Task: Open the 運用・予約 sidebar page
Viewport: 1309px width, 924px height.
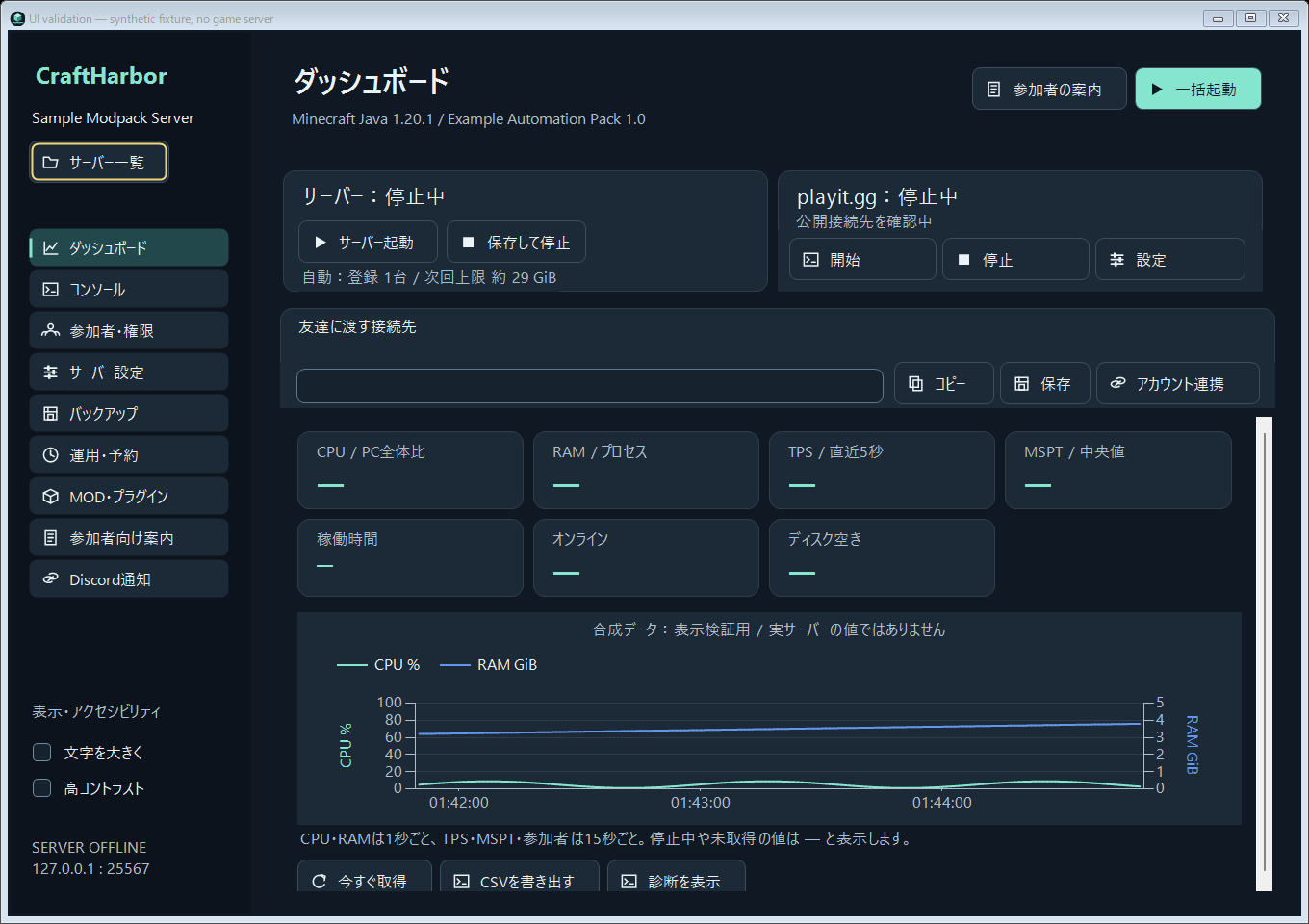Action: (x=129, y=454)
